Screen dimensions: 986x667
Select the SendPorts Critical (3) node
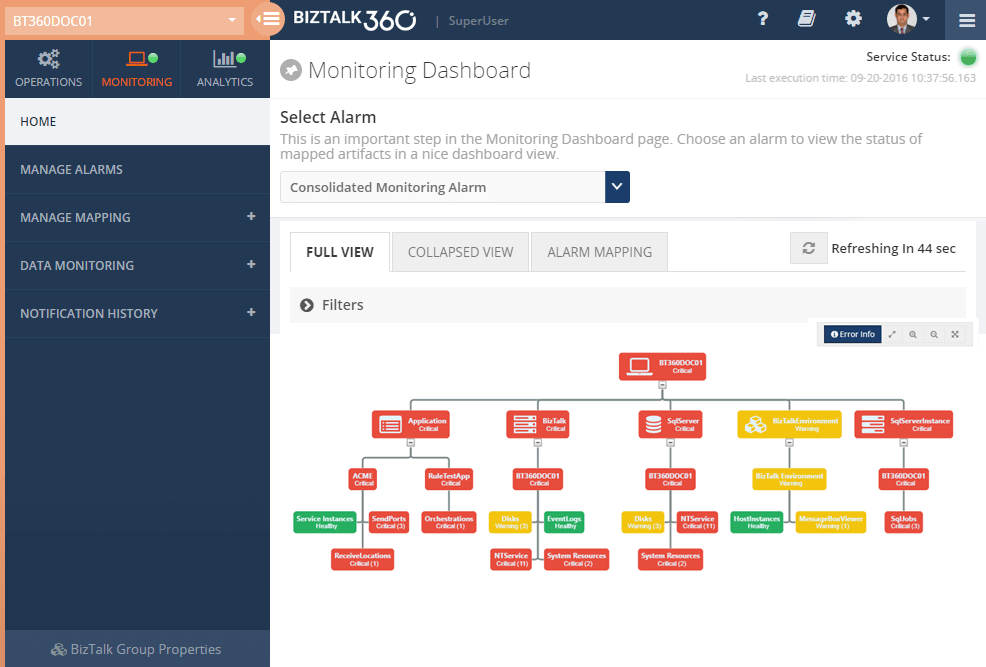(389, 522)
